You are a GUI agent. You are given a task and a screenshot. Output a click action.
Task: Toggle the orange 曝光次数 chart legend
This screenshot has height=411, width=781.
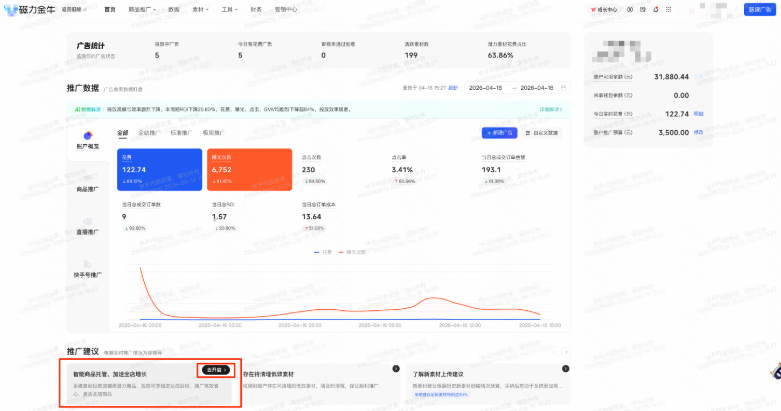pos(352,252)
